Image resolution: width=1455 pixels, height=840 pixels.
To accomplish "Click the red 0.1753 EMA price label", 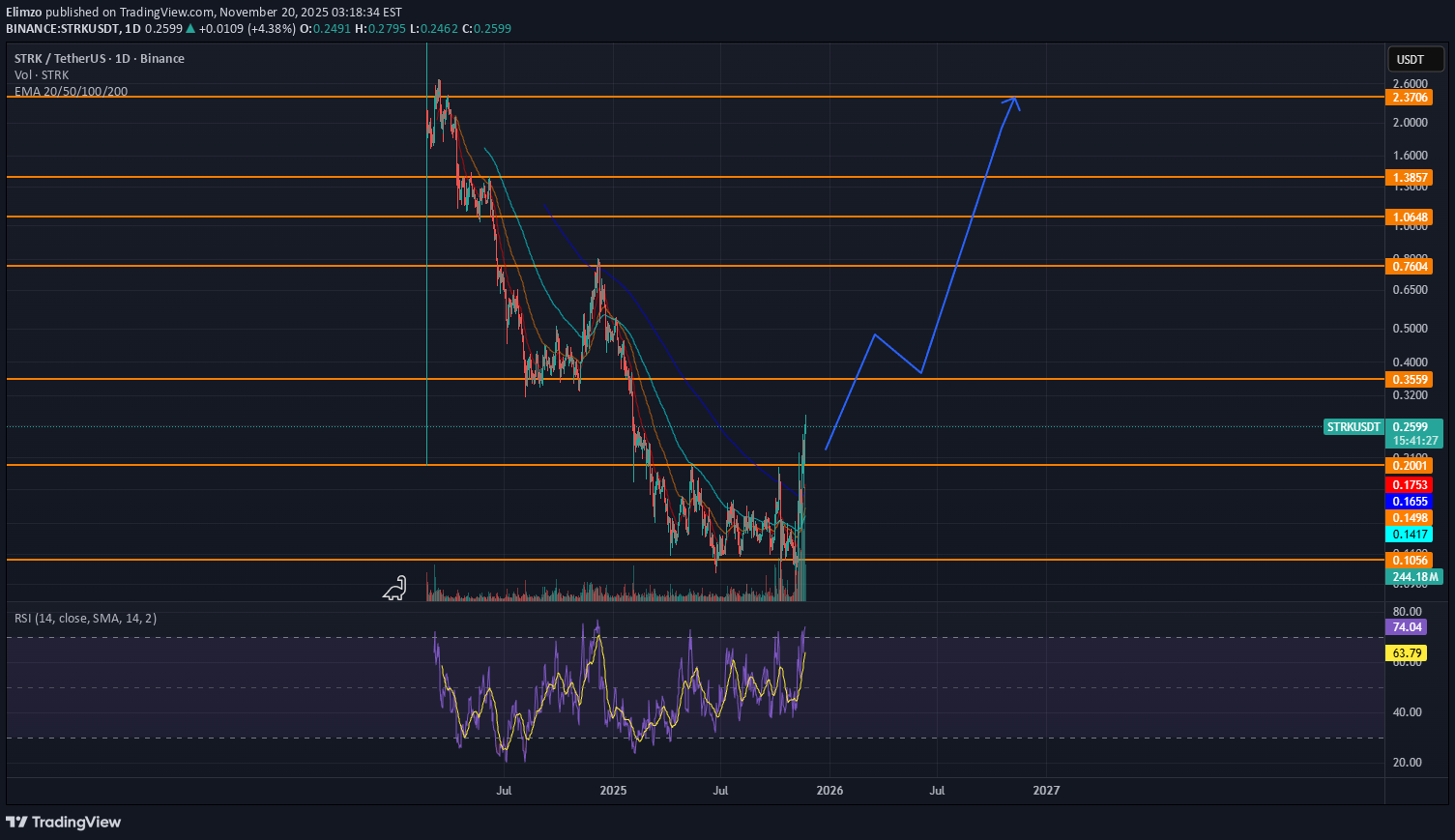I will coord(1409,485).
